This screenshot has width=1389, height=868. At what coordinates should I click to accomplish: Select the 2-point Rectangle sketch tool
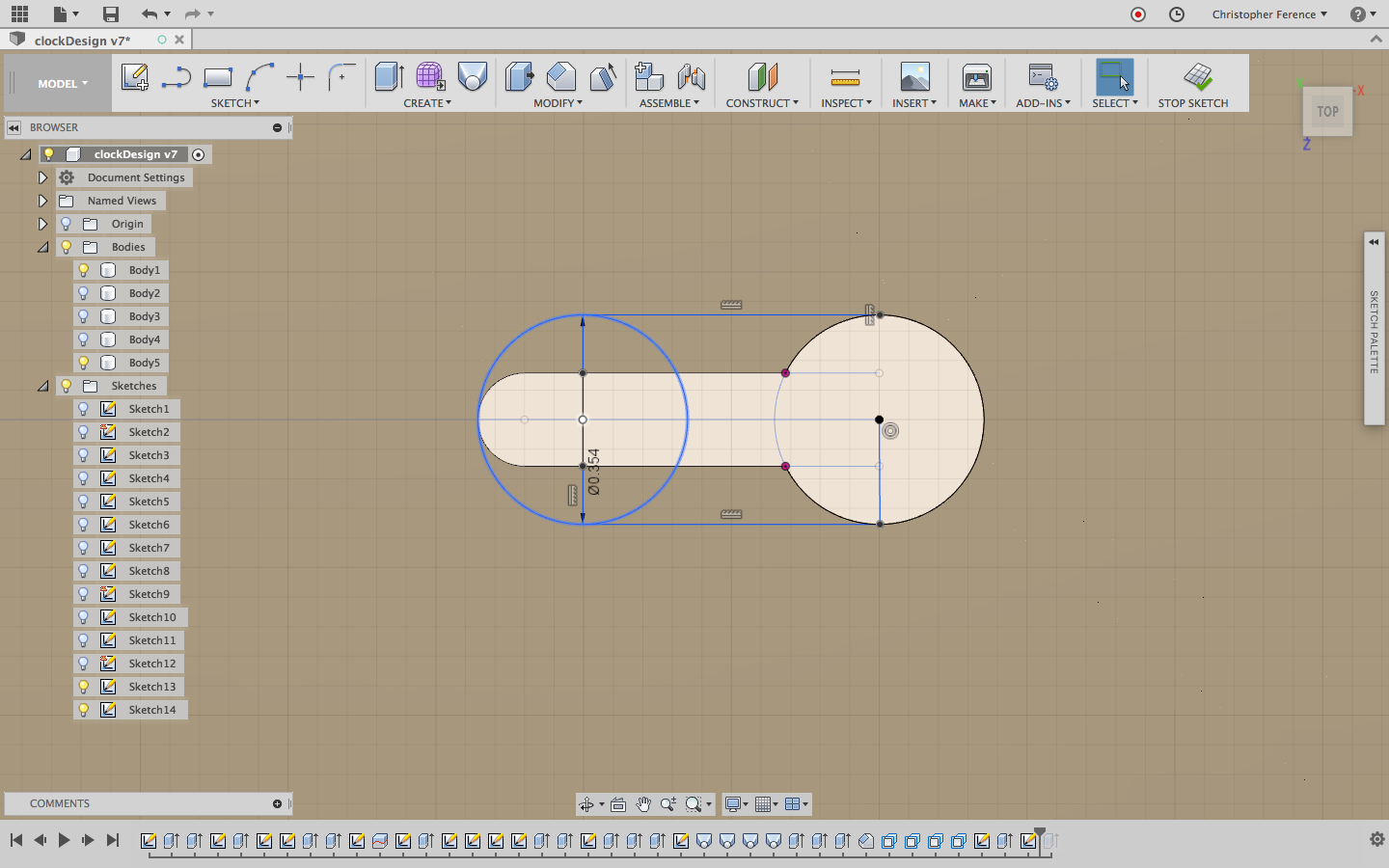[218, 77]
